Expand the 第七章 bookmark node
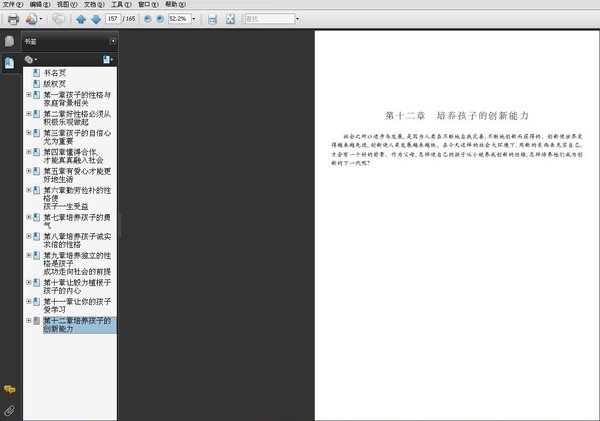Screen dimensions: 600x421 [x=29, y=217]
